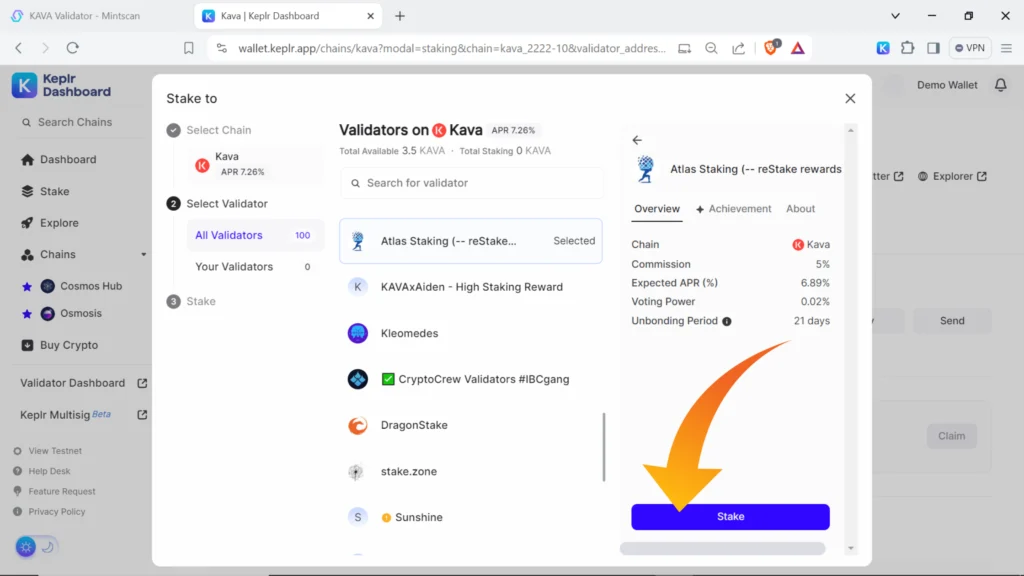Select the Your Validators filter
1024x576 pixels.
(x=234, y=267)
